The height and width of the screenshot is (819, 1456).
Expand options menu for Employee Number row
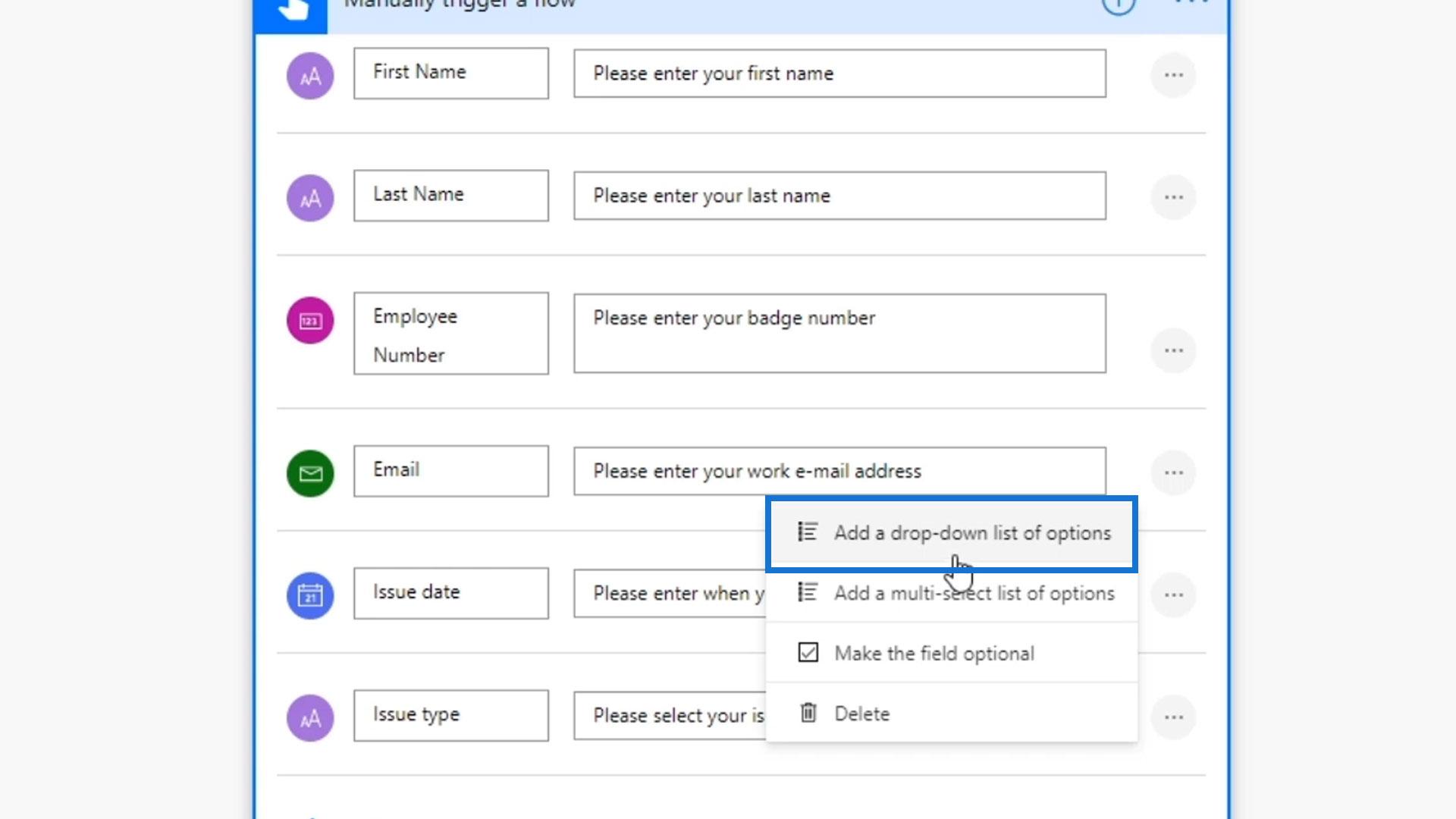[1173, 350]
